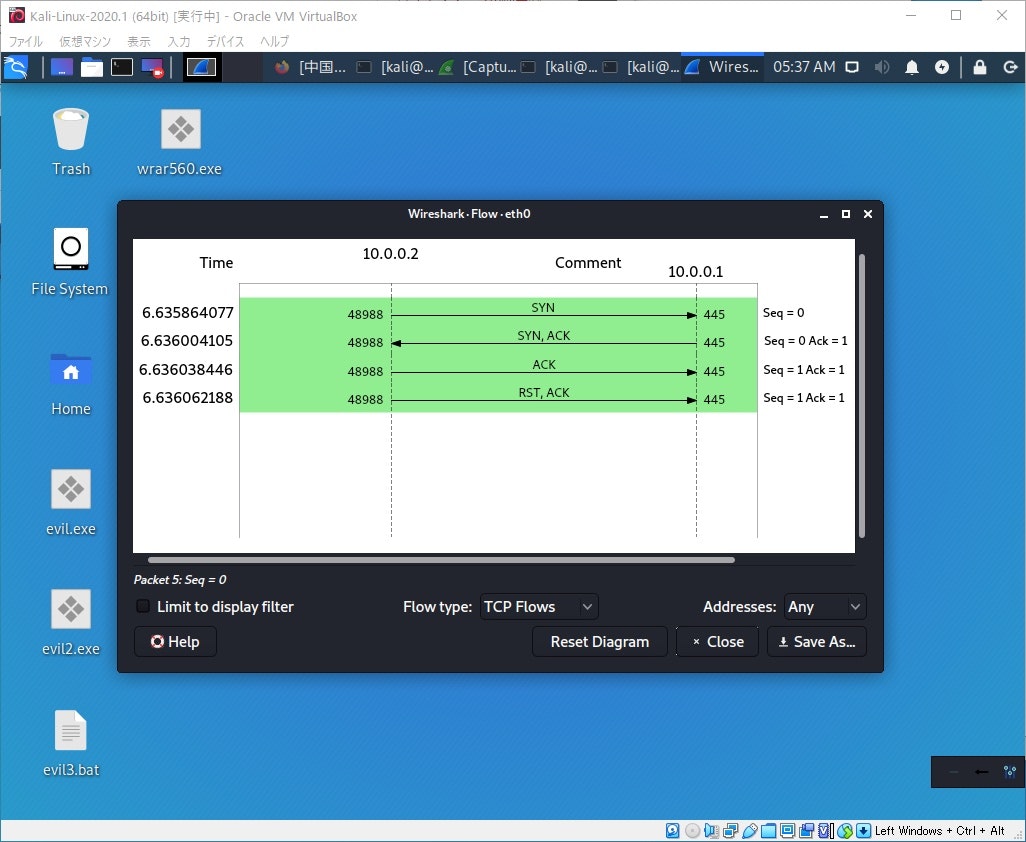Click the VirtualBox optical disc status icon
The image size is (1026, 842).
692,830
